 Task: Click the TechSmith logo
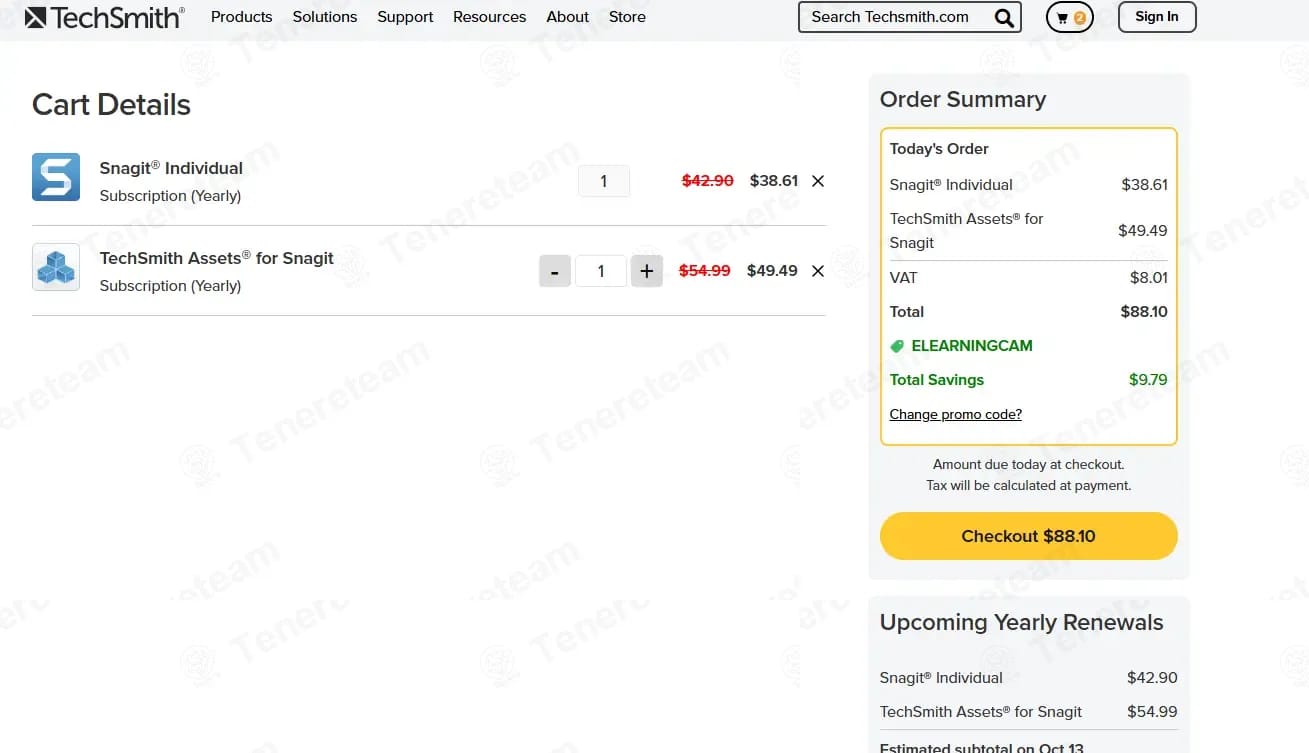[104, 17]
